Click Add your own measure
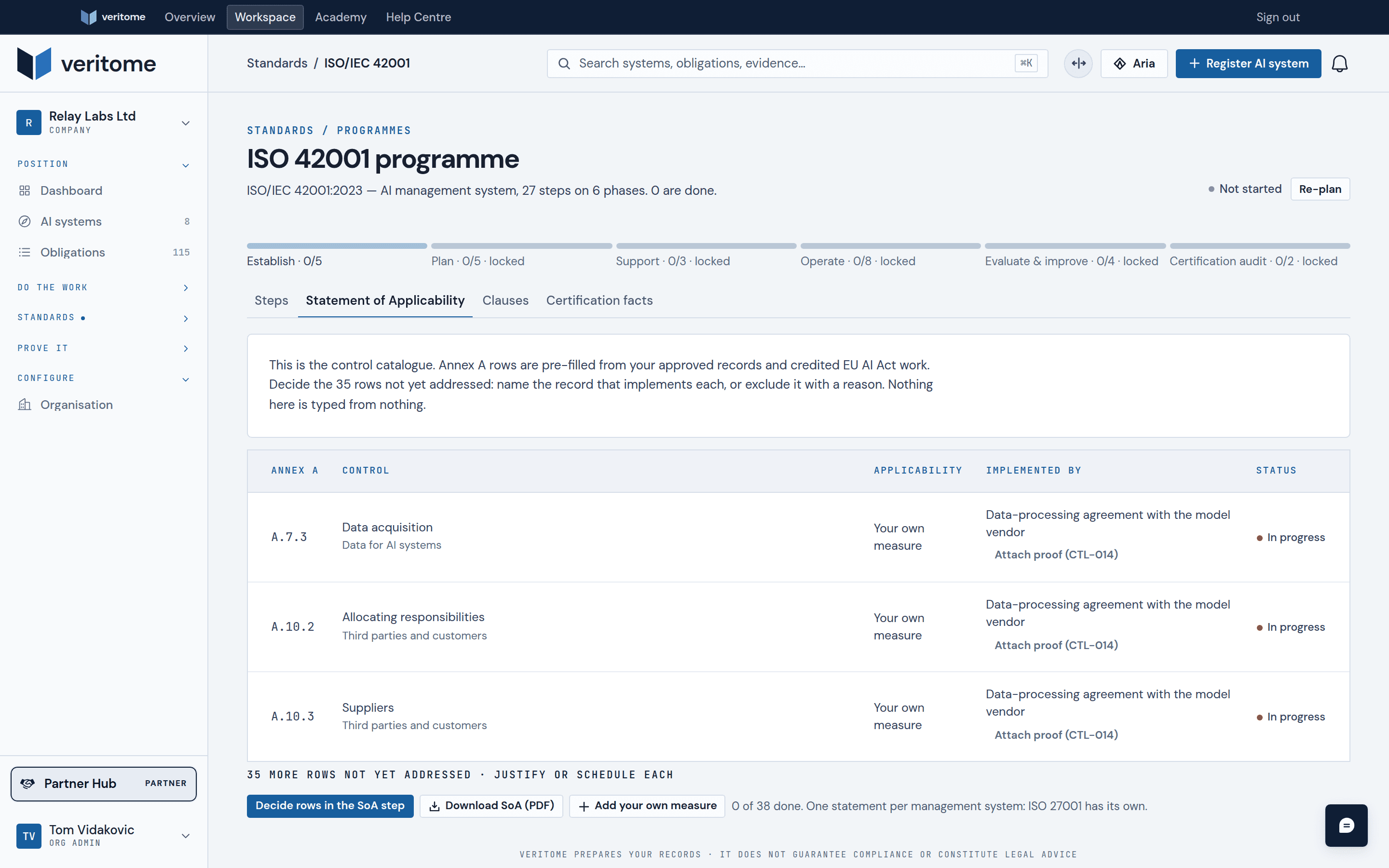 (647, 805)
